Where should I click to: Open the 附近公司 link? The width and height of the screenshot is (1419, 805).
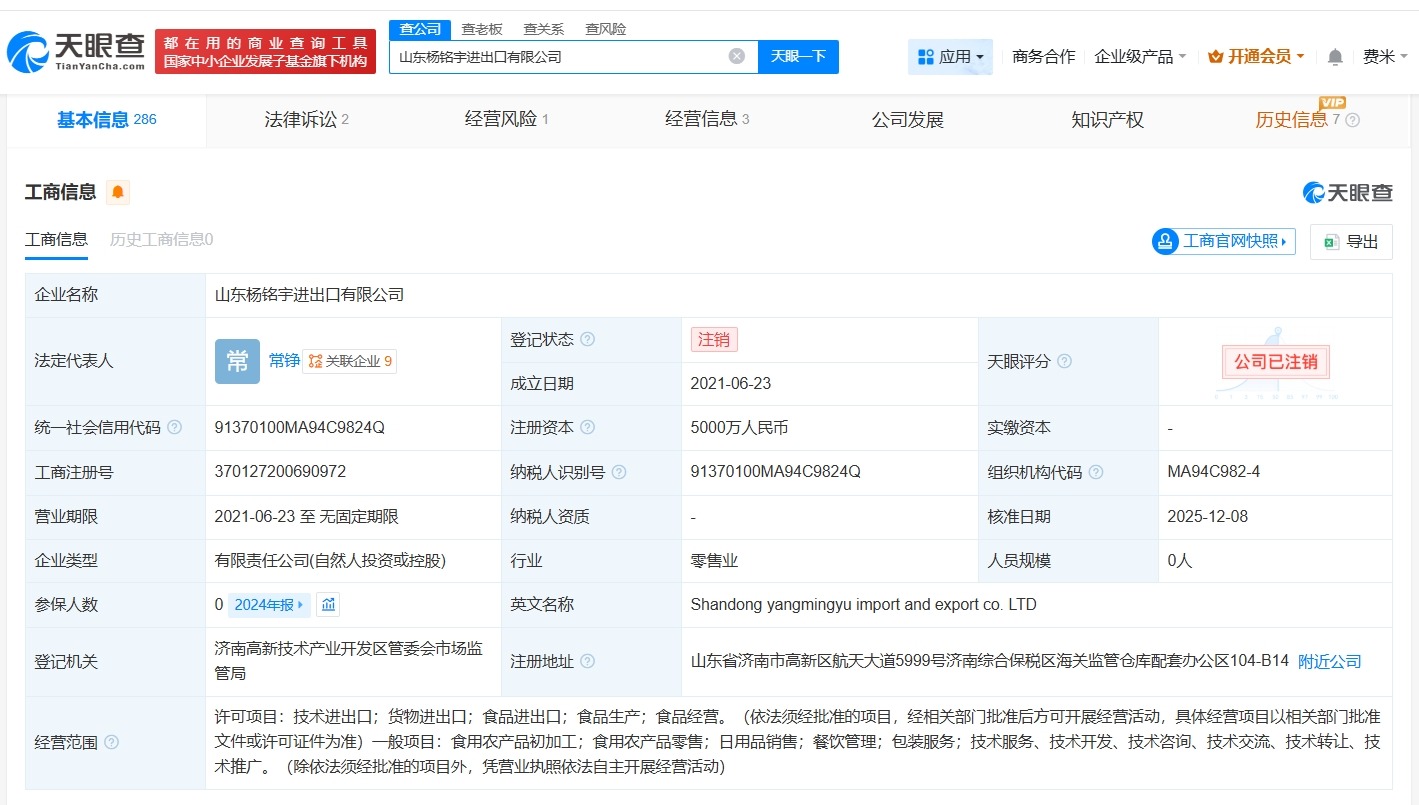pyautogui.click(x=1329, y=661)
